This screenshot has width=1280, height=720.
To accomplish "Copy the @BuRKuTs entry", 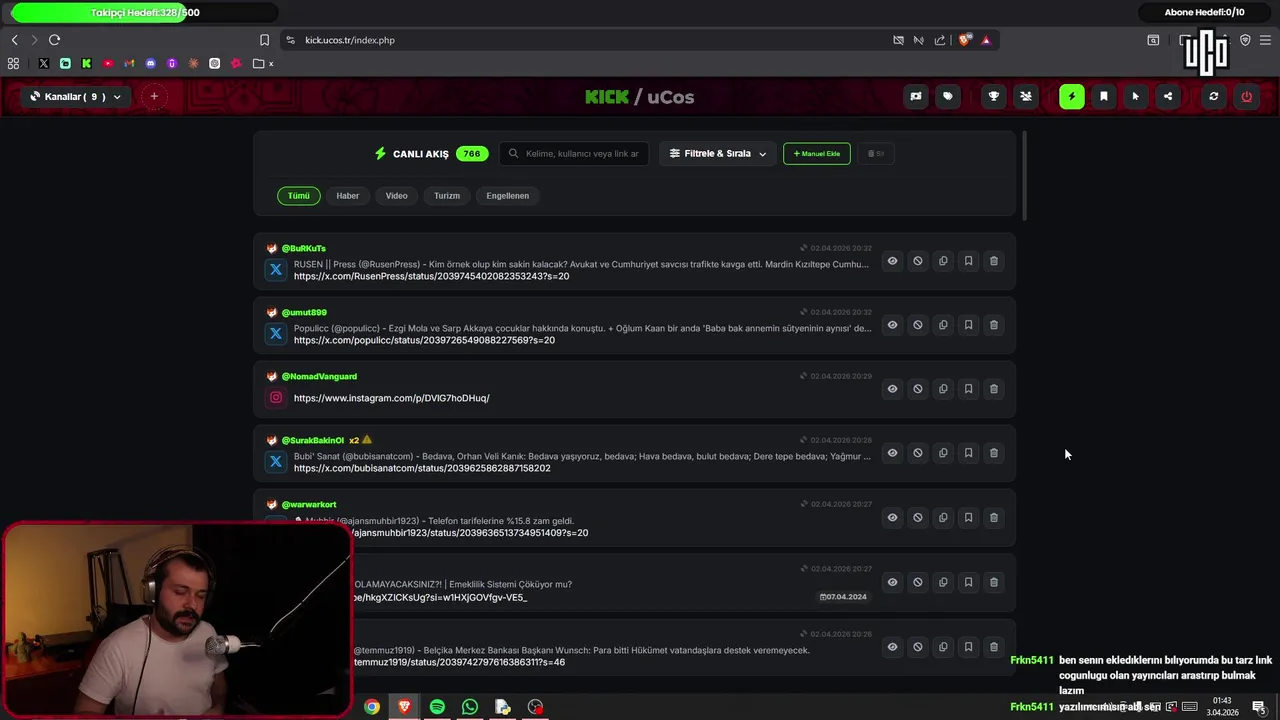I will (x=943, y=261).
